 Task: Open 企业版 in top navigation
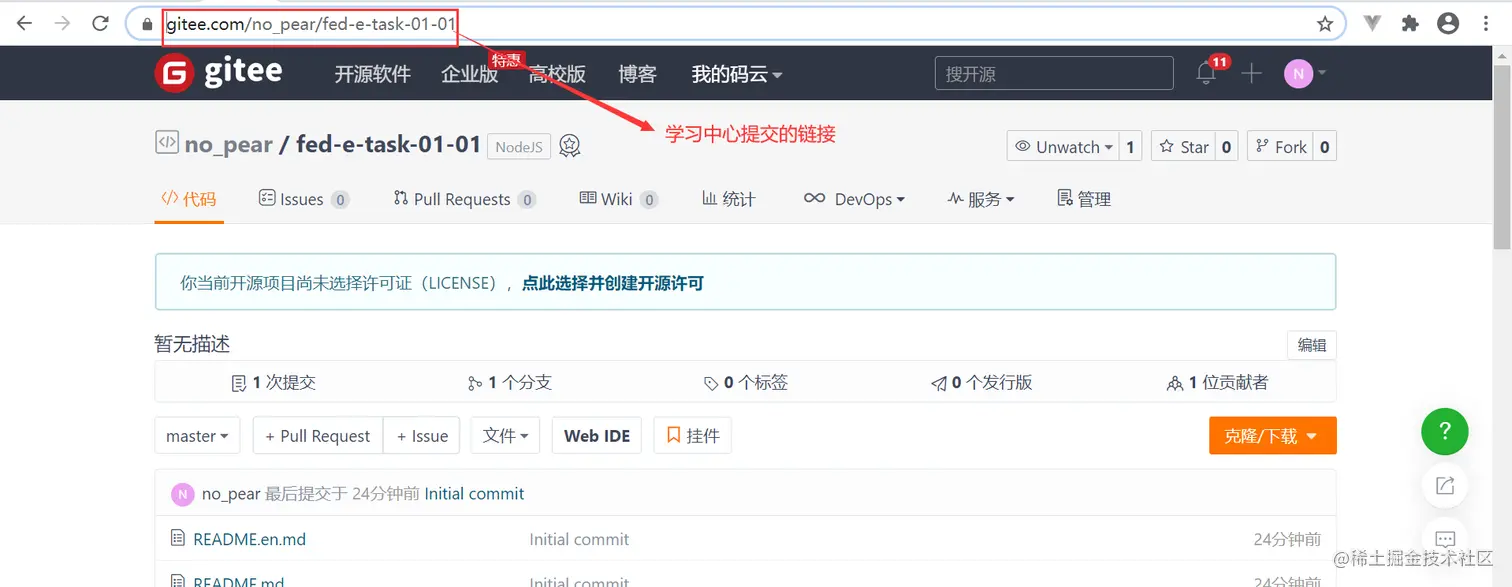[x=469, y=74]
